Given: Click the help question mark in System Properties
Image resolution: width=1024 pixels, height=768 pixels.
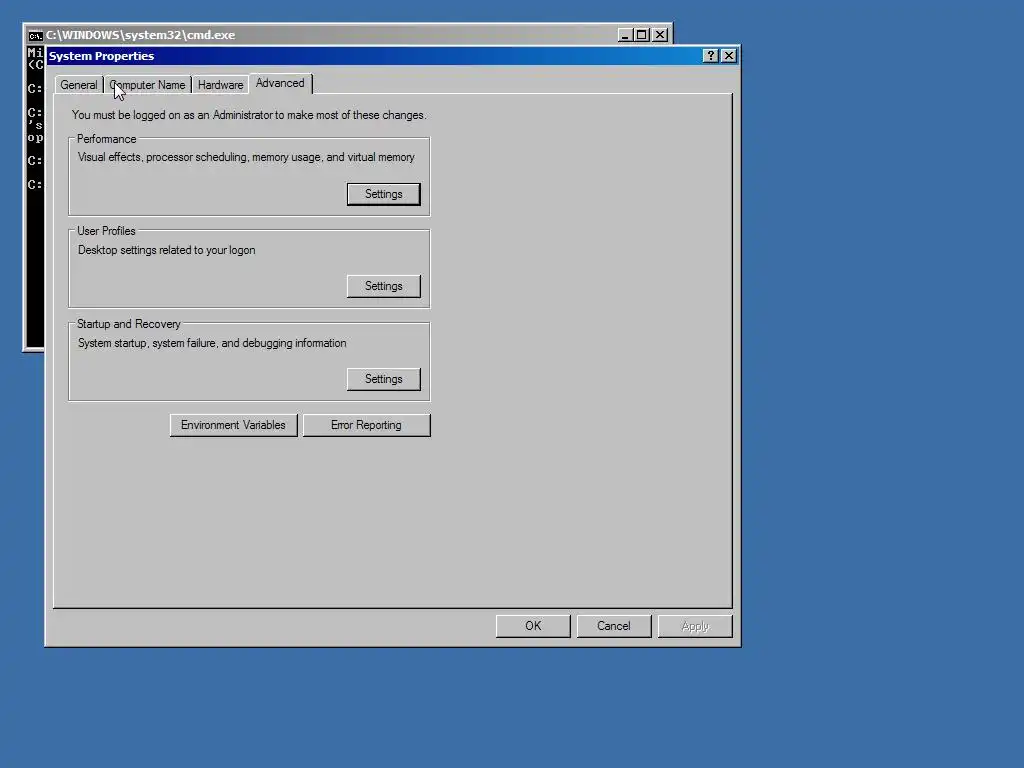Looking at the screenshot, I should tap(711, 56).
